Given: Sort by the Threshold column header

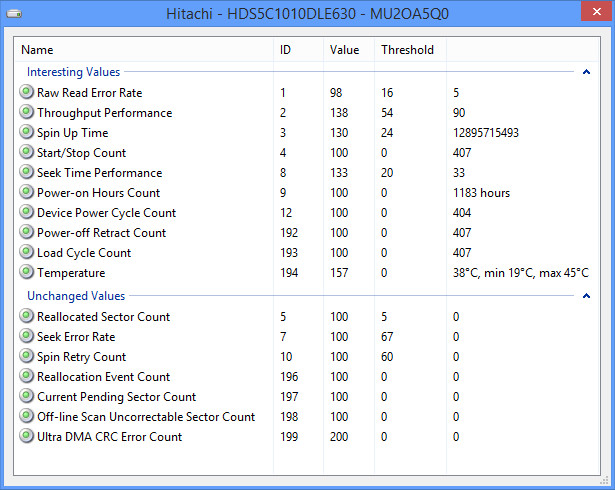Looking at the screenshot, I should (x=411, y=50).
